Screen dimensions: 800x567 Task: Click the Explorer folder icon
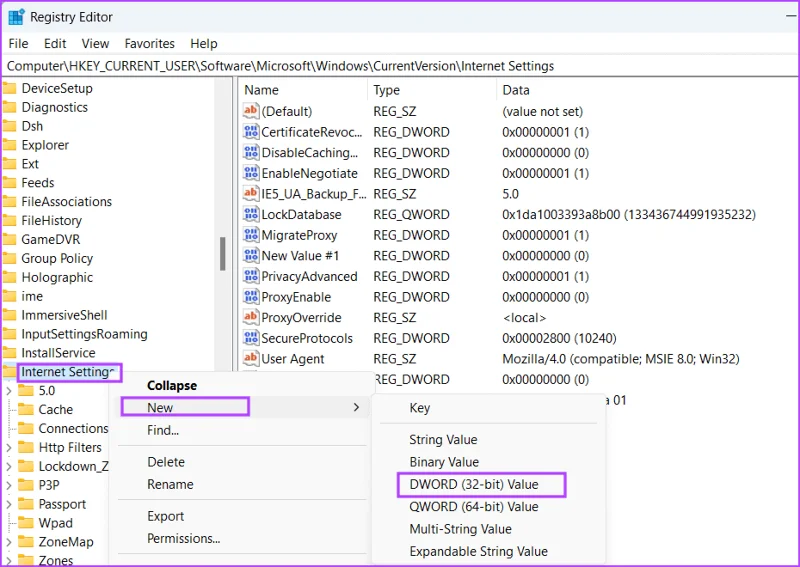click(9, 145)
